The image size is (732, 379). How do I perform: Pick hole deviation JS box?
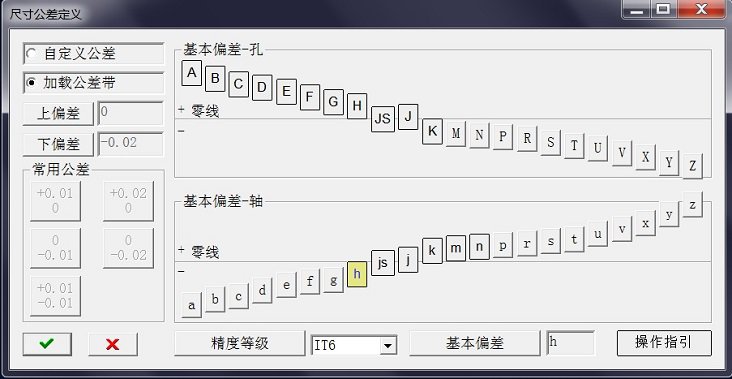pos(383,119)
